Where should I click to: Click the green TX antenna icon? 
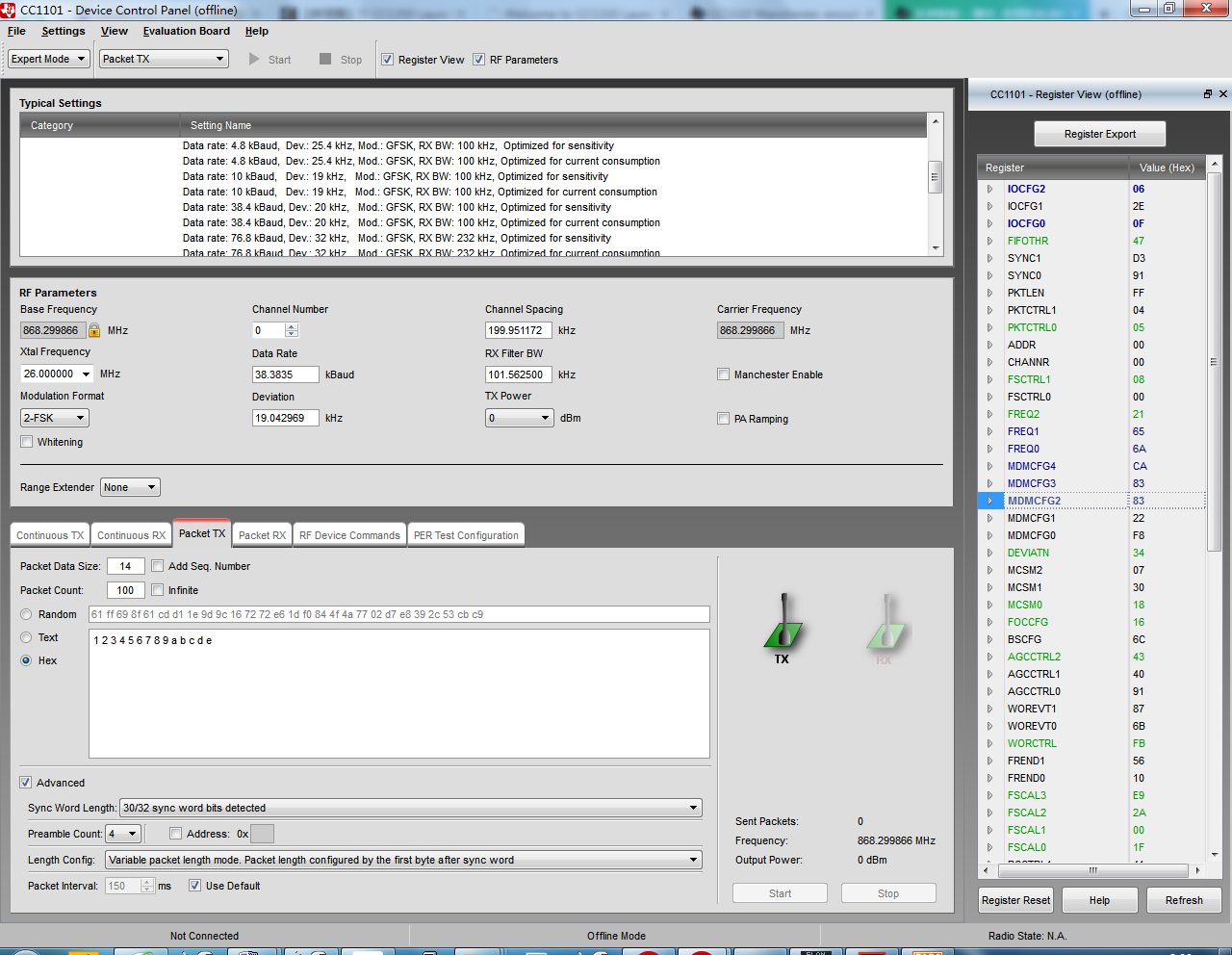pos(783,621)
